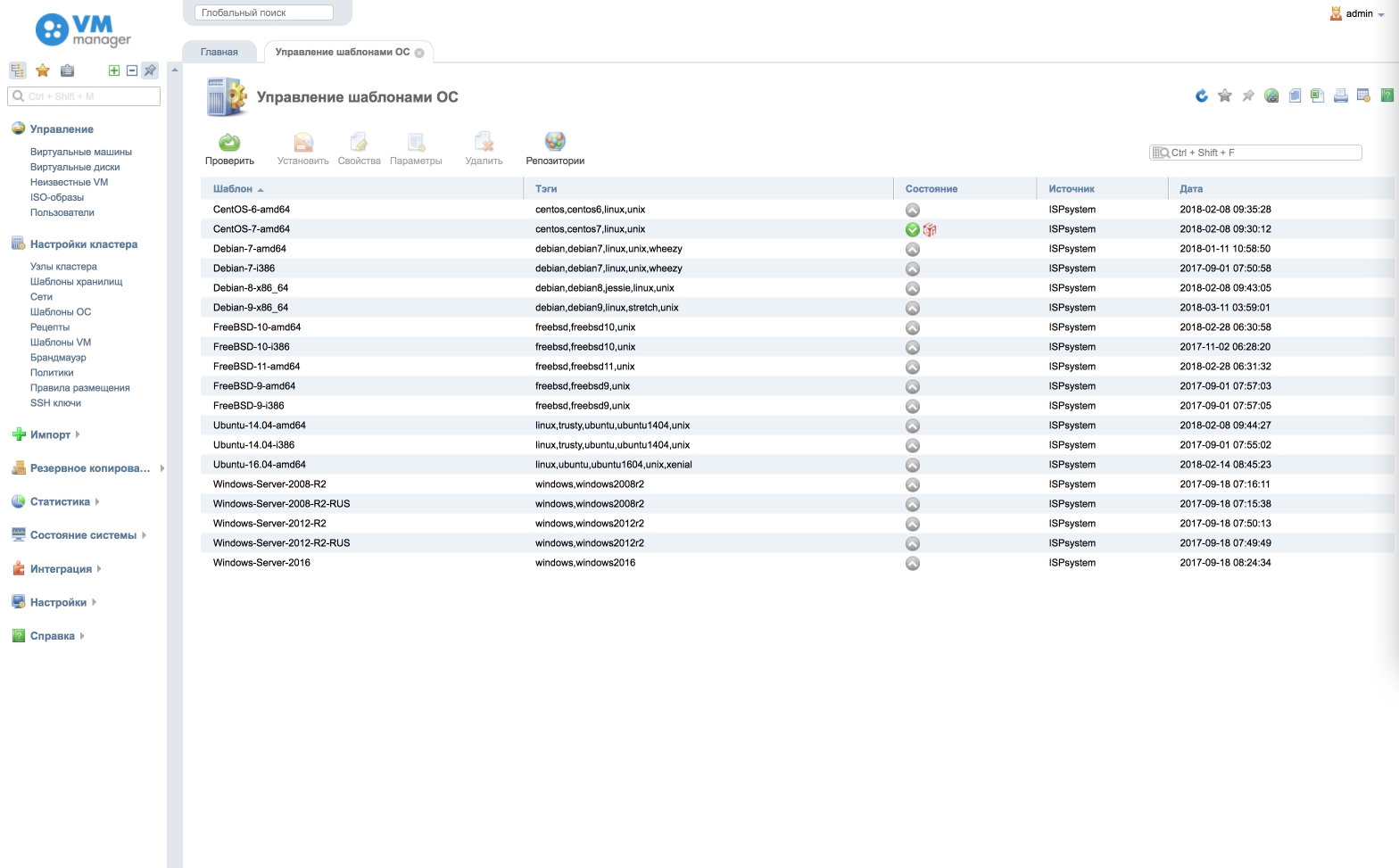Open Шаблоны VM in the sidebar
Screen dimensions: 1399x868
tap(61, 343)
